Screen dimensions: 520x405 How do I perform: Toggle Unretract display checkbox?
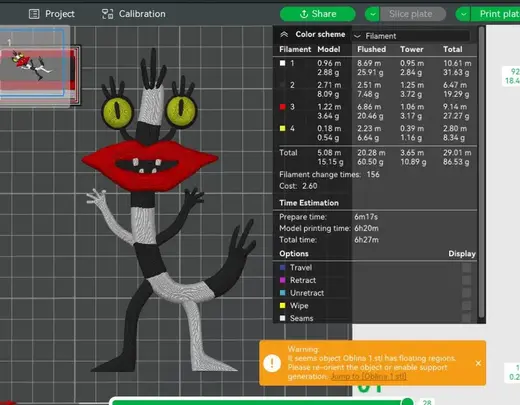click(x=467, y=293)
